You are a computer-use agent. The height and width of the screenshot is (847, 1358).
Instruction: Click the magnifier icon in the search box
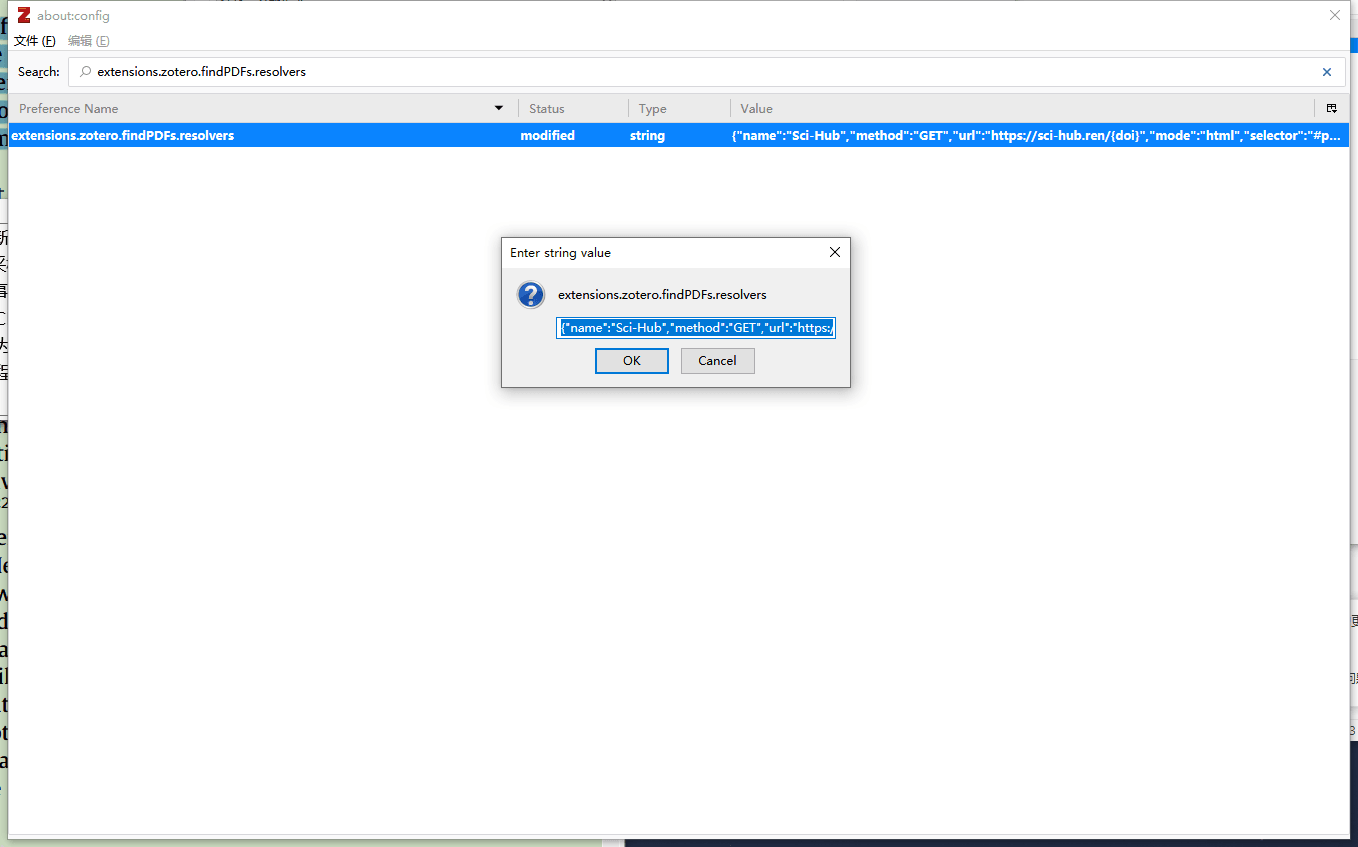coord(85,72)
